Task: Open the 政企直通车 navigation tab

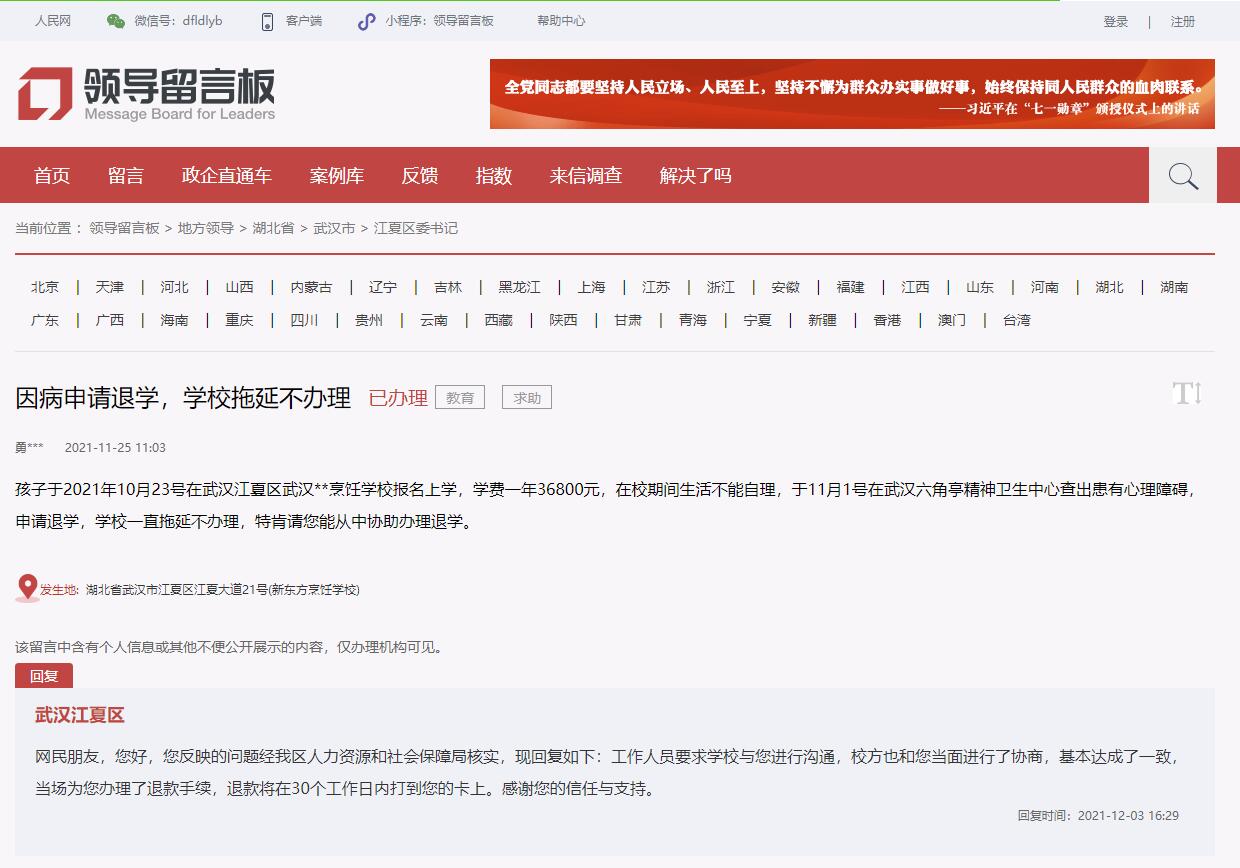Action: click(x=227, y=176)
